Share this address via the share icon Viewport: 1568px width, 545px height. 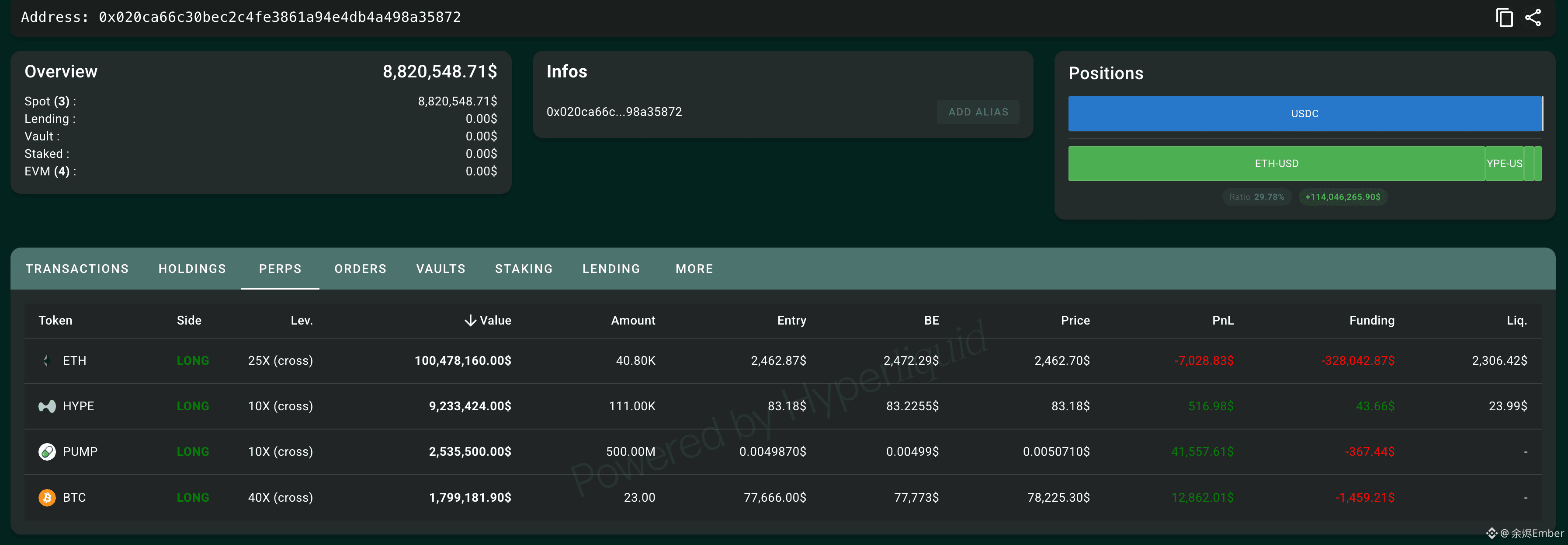[1533, 17]
